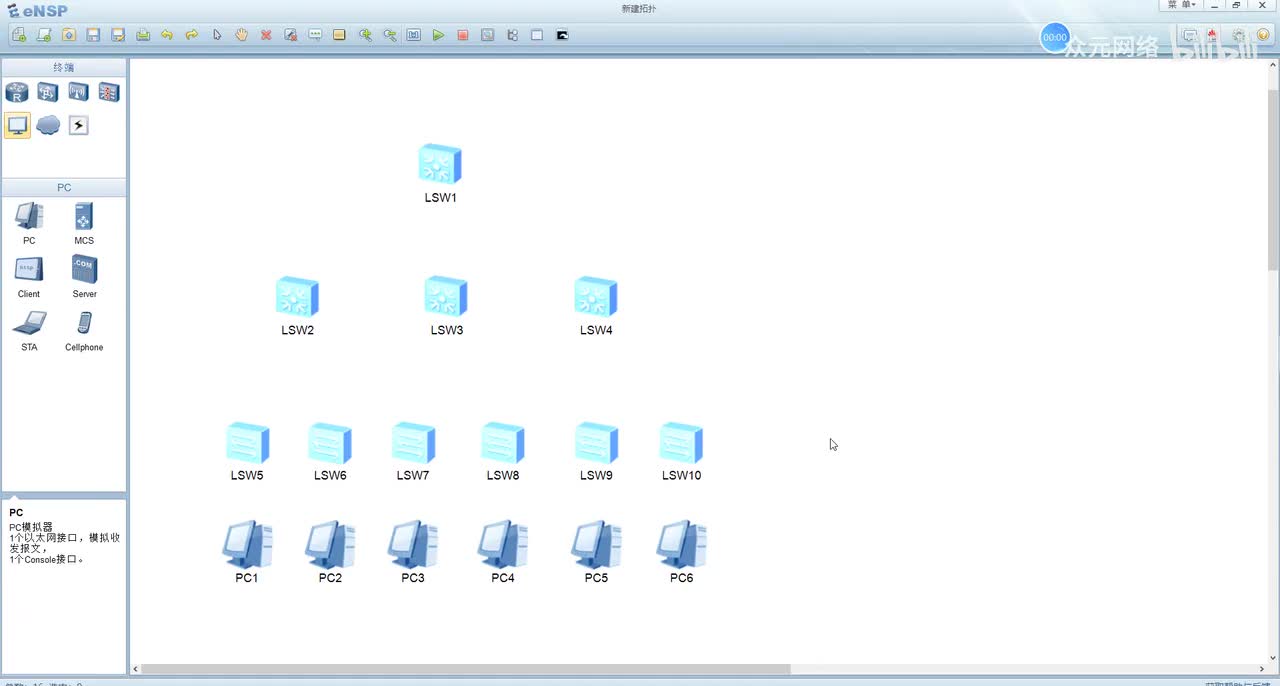Open the command line console icon
The image size is (1280, 686).
tap(562, 35)
